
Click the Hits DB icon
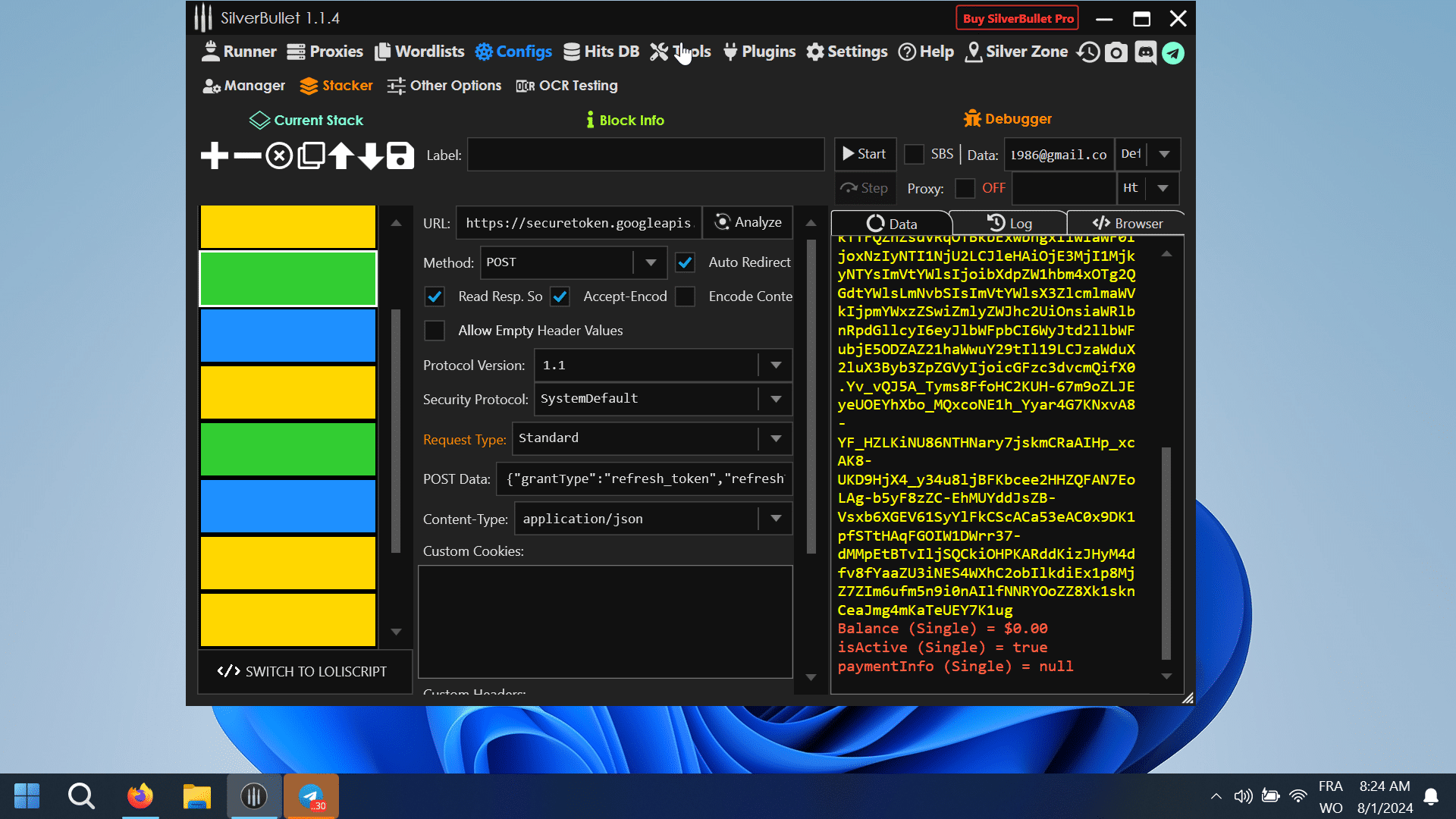[600, 52]
